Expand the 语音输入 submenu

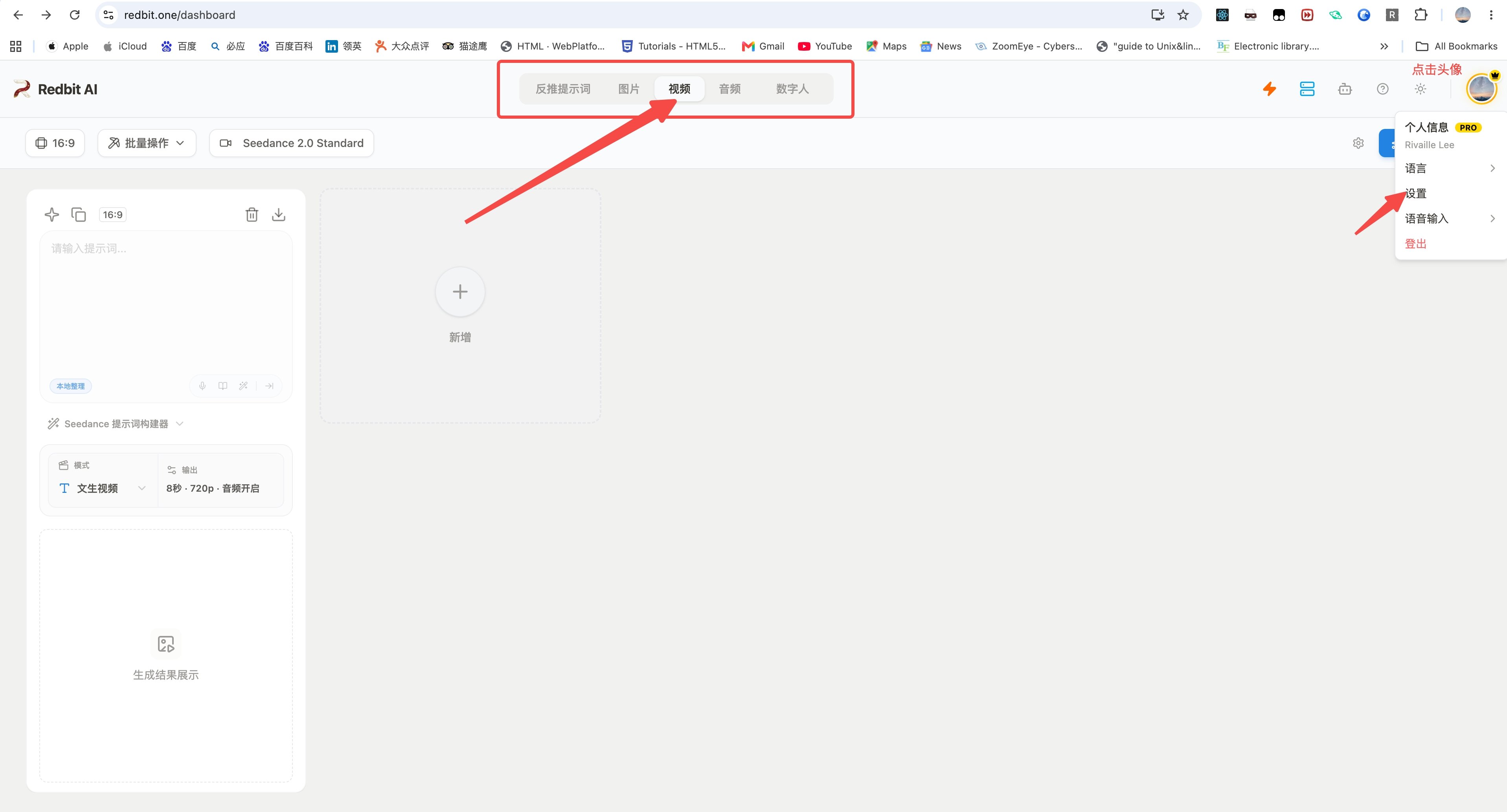click(1451, 219)
